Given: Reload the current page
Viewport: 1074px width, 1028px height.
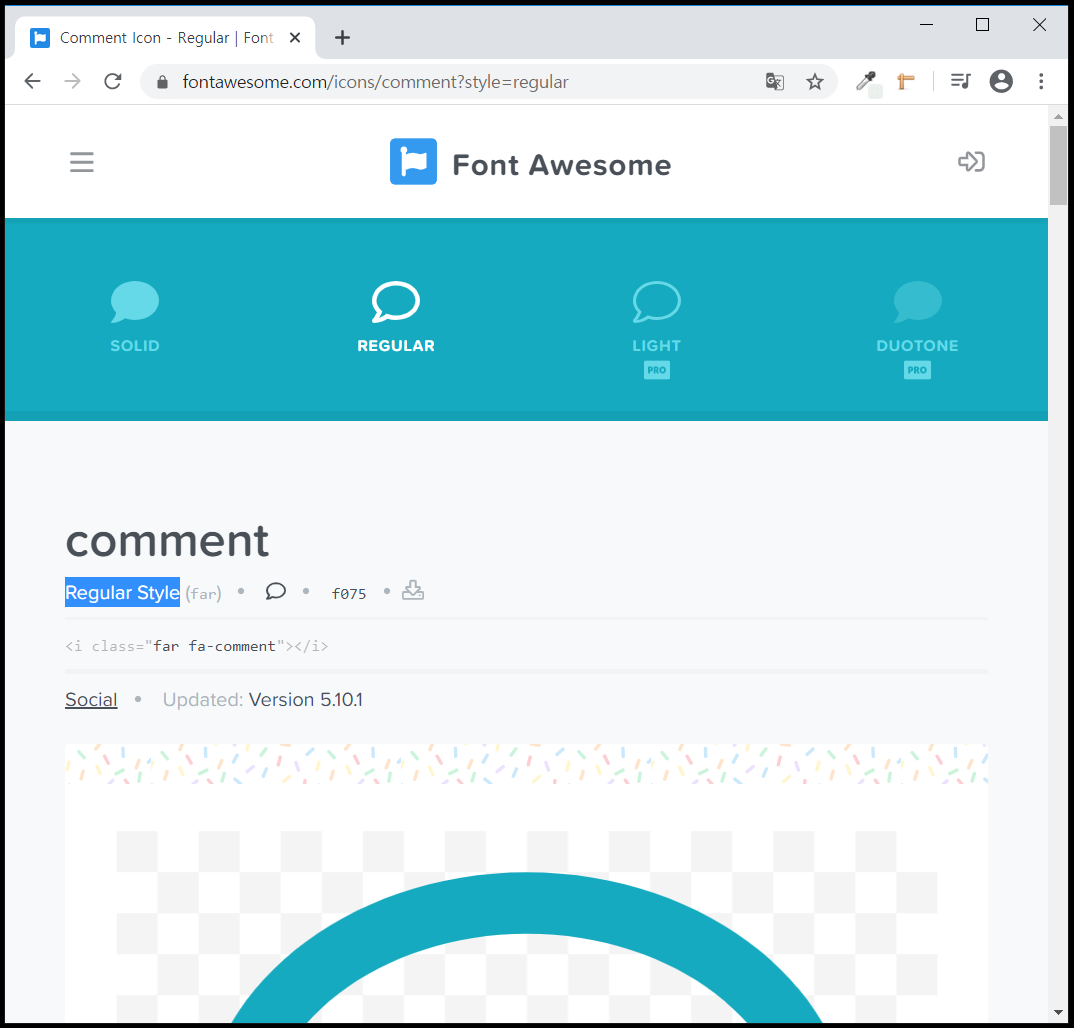Looking at the screenshot, I should [x=113, y=82].
